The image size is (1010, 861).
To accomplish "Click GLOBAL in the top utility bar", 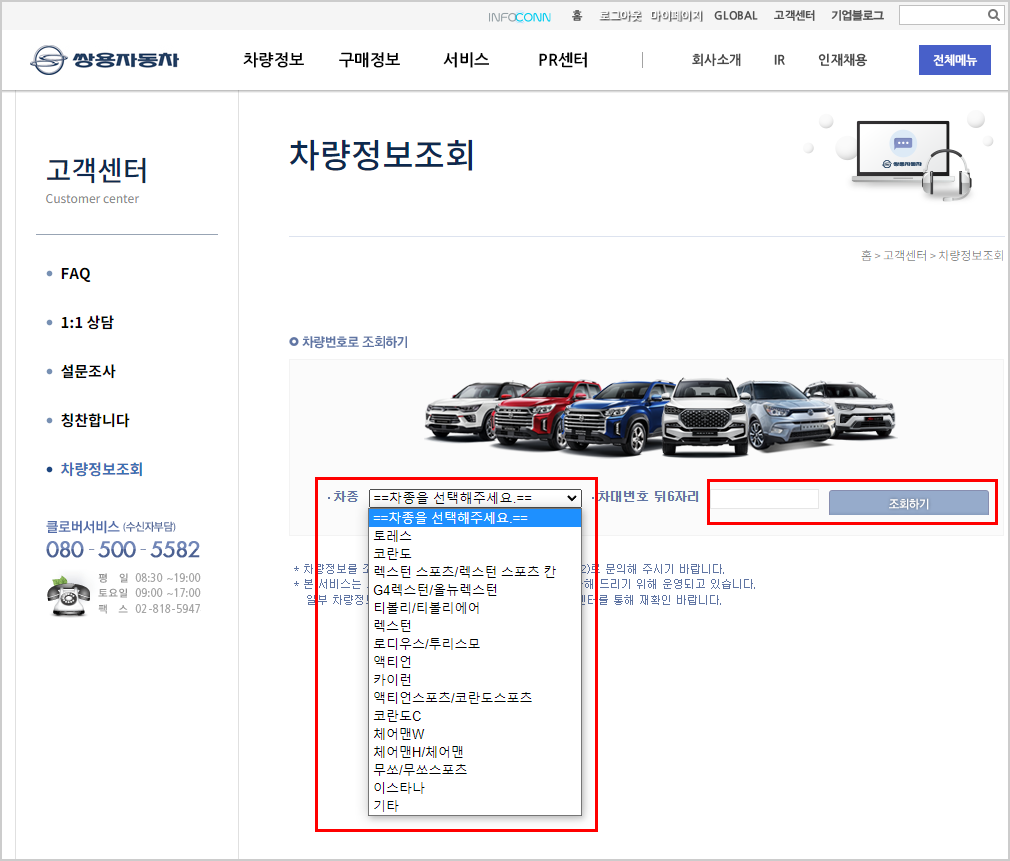I will click(736, 15).
